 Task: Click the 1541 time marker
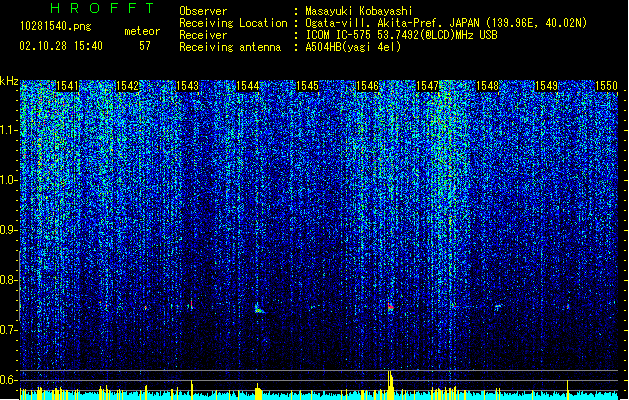67,86
